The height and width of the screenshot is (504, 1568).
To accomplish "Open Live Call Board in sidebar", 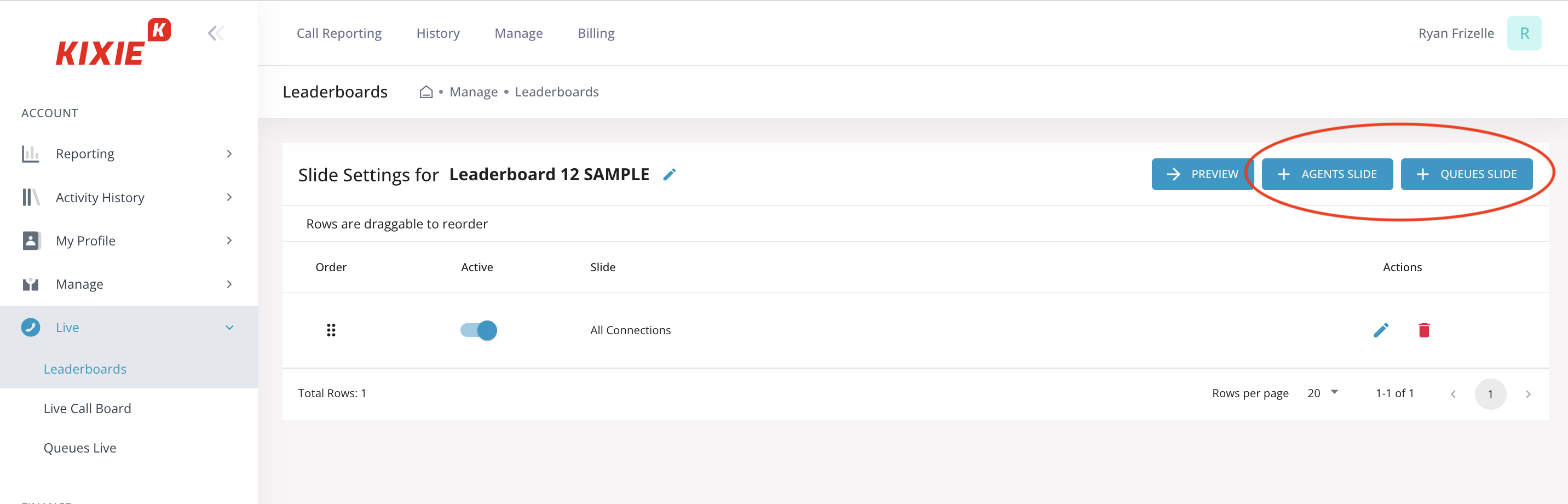I will click(87, 408).
